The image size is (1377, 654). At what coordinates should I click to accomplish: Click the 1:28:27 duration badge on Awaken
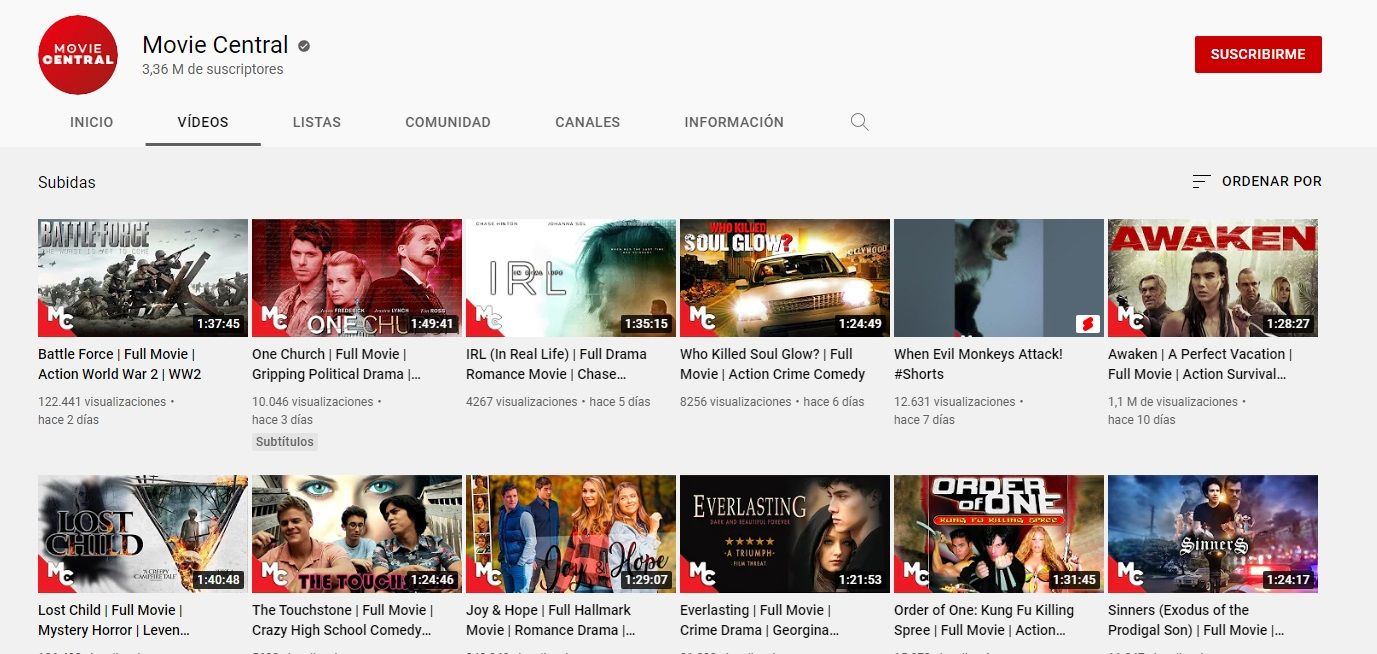coord(1288,324)
